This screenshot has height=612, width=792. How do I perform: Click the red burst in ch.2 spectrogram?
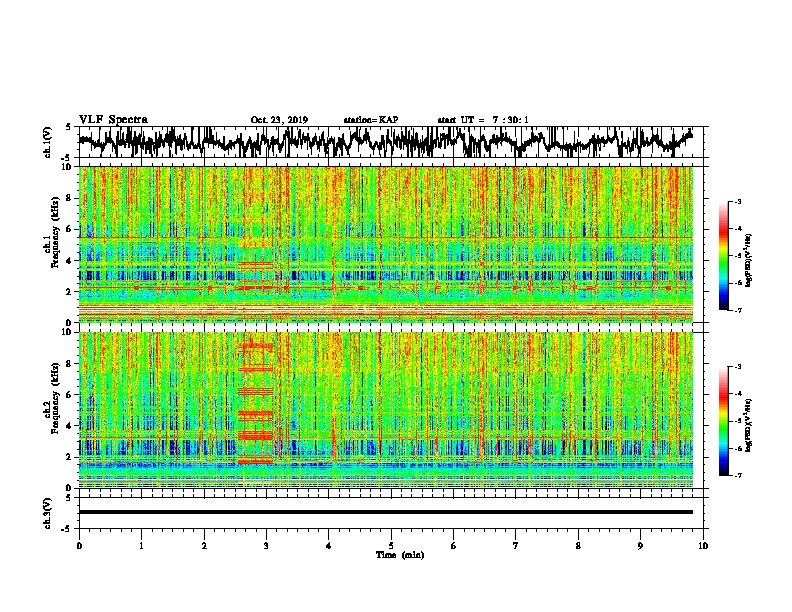255,404
